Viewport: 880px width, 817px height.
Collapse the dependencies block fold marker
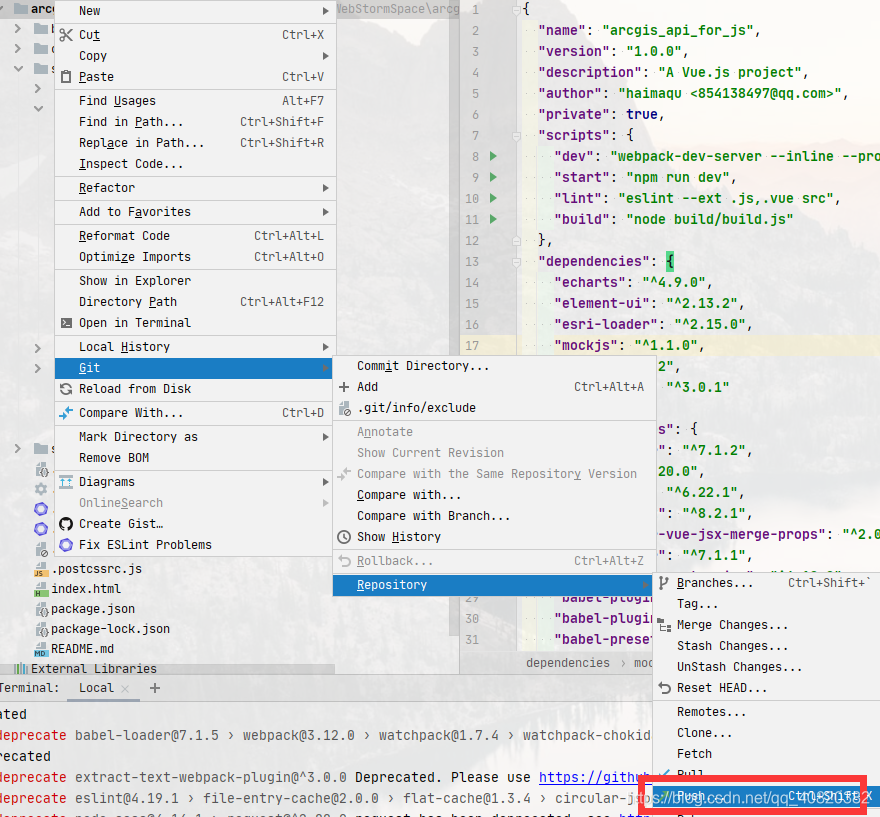[x=516, y=261]
